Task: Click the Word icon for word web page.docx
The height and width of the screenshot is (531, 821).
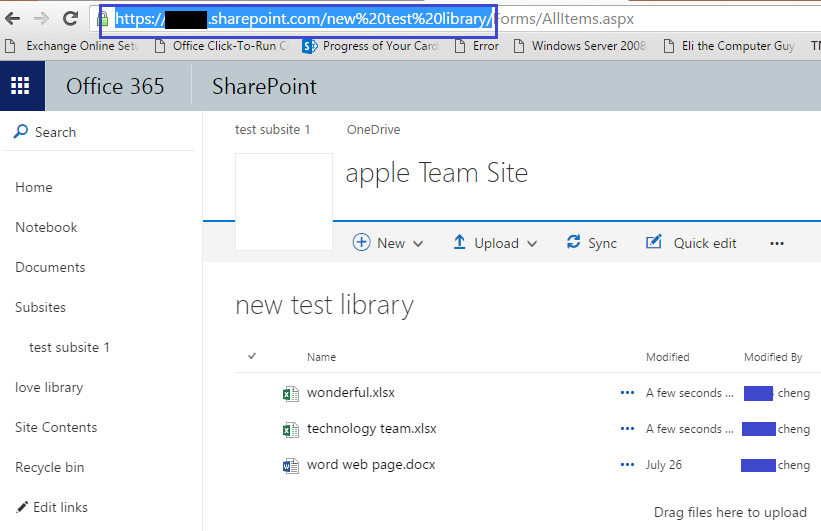Action: 291,466
